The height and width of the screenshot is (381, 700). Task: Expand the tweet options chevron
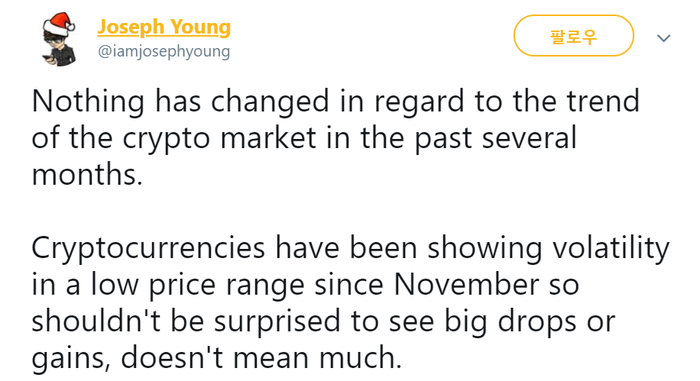[664, 38]
